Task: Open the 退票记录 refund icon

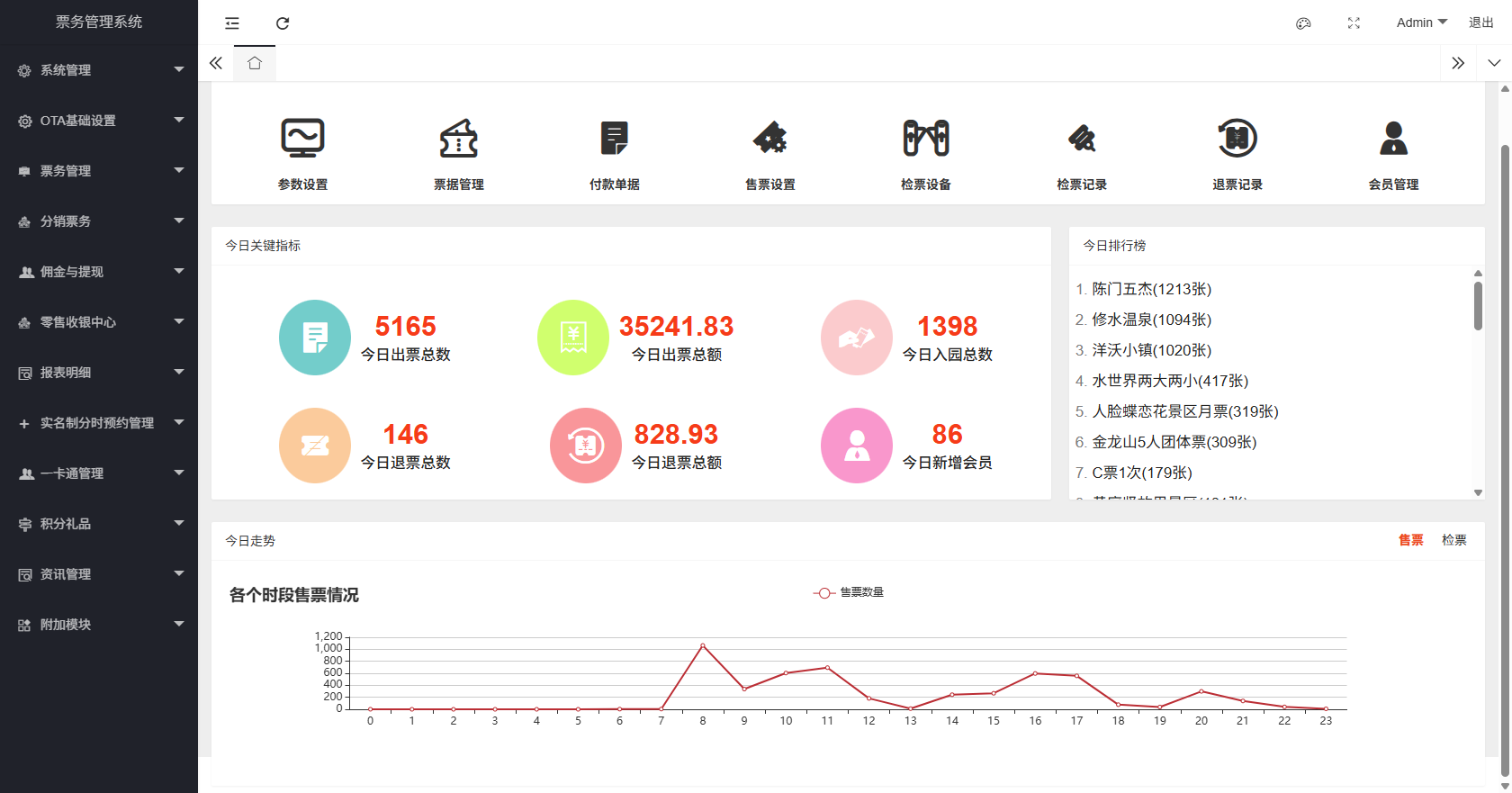Action: [x=1237, y=139]
